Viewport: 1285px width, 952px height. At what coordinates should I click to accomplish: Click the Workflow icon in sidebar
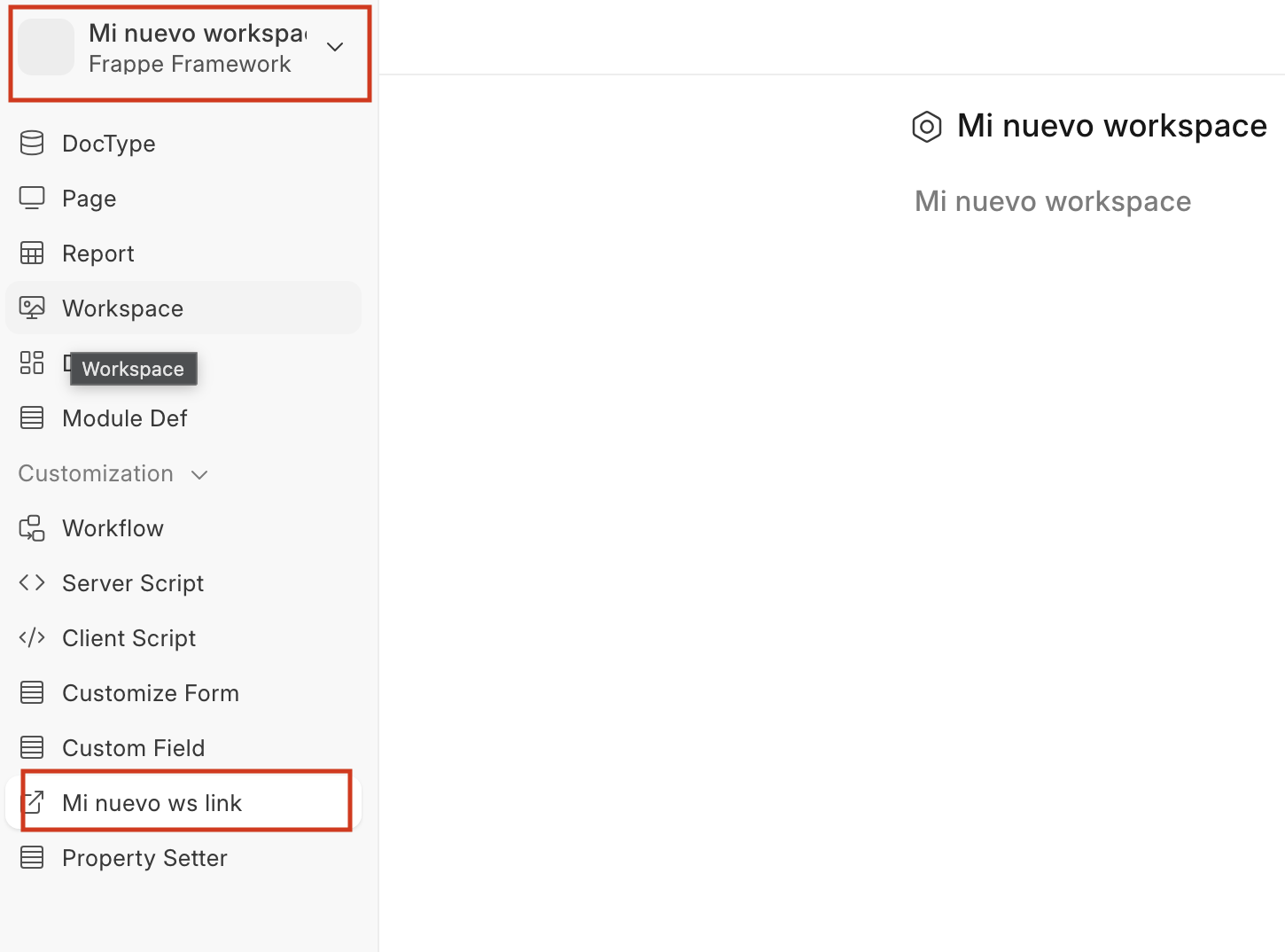click(32, 528)
